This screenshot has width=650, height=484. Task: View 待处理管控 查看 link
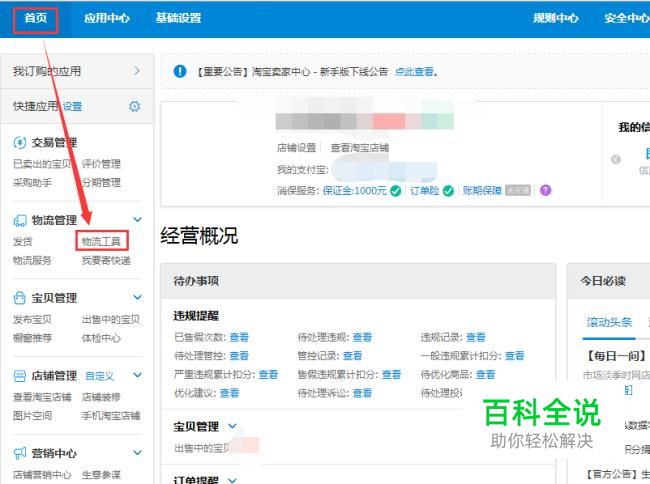click(x=239, y=356)
